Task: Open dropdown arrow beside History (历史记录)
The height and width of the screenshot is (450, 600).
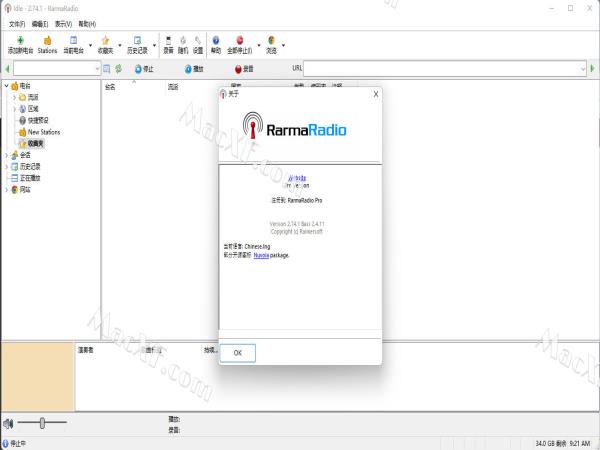Action: pos(154,45)
